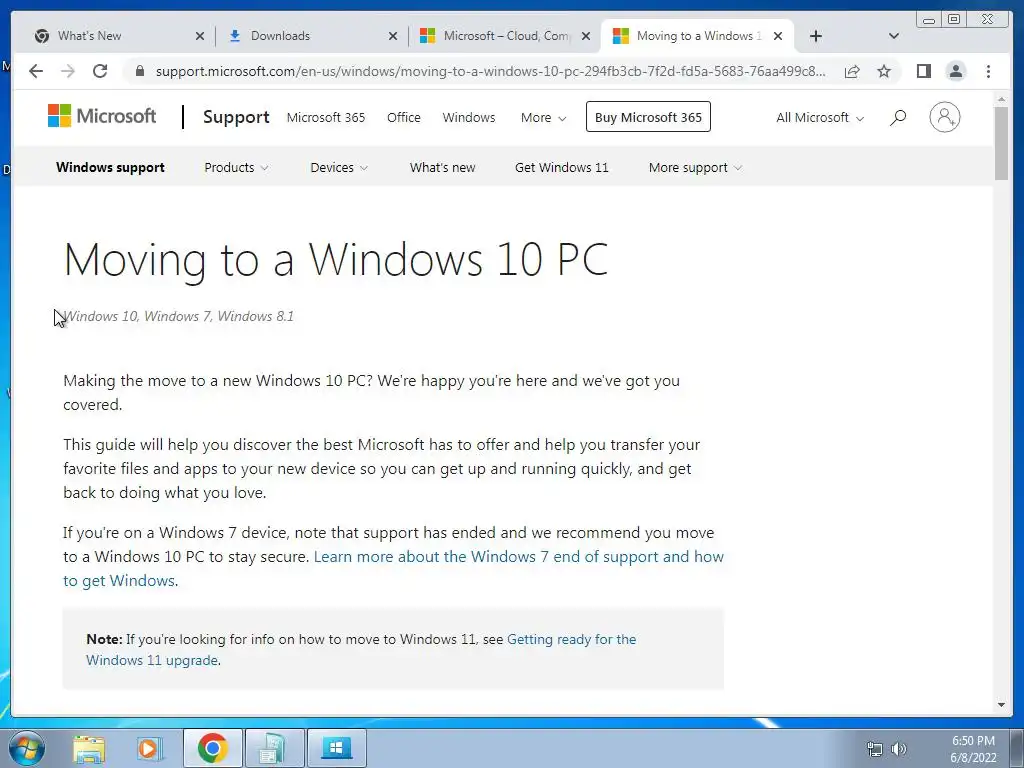Screen dimensions: 1024x768
Task: Open Get Windows 11 link
Action: click(562, 167)
